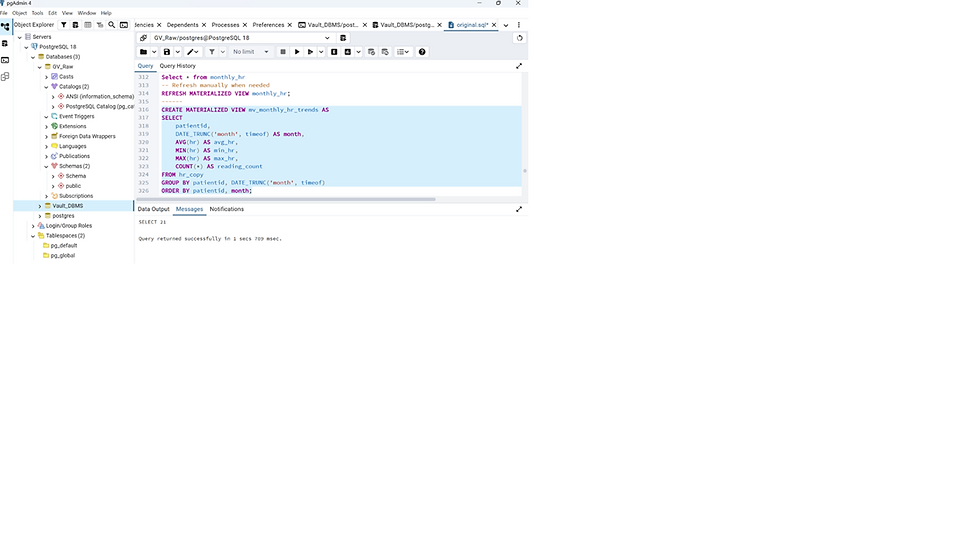
Task: Collapse the Catalogs (2) node
Action: tap(46, 87)
